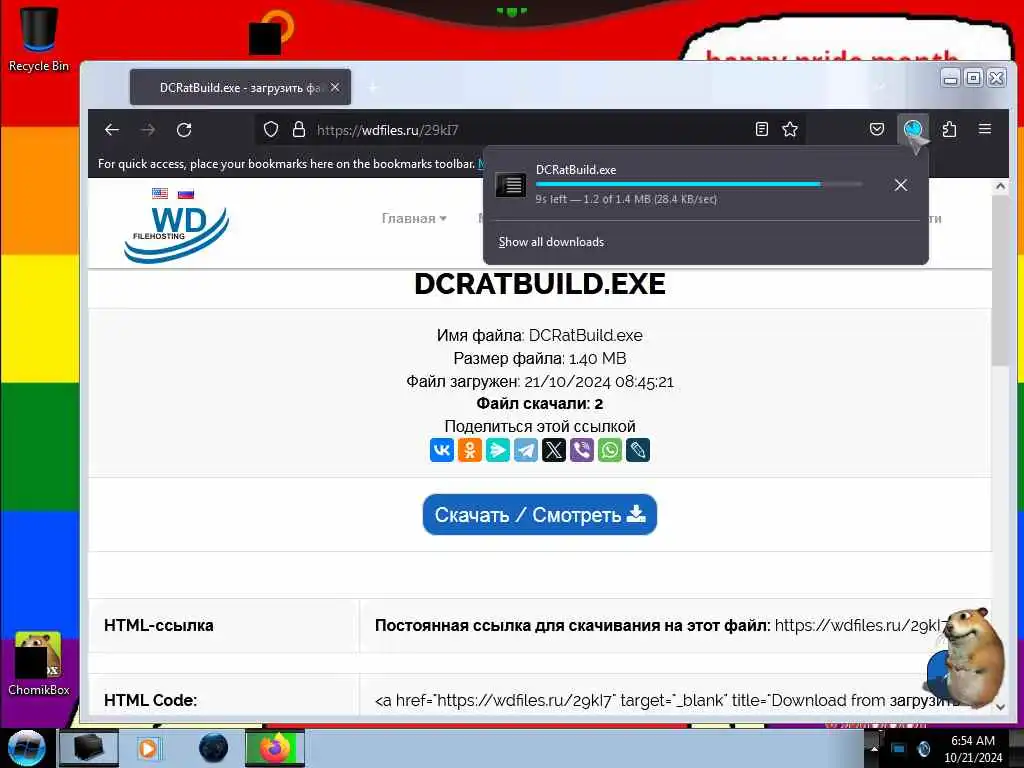Select the DCRatBuild.exe browser tab
Screen dimensions: 1024x768
(x=240, y=88)
